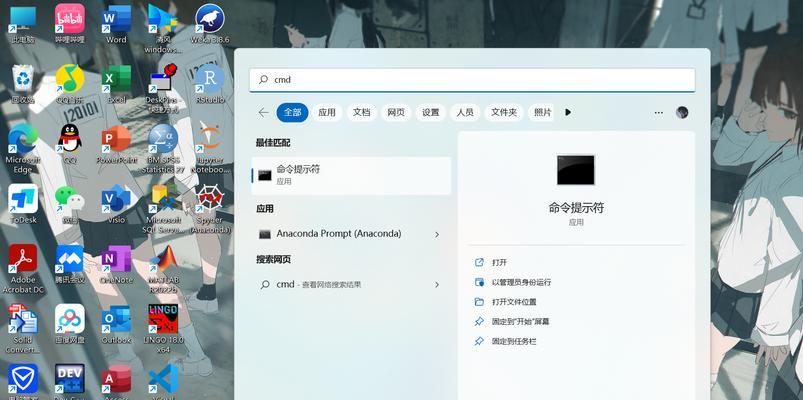
Task: Go back with the search panel arrow
Action: click(263, 112)
